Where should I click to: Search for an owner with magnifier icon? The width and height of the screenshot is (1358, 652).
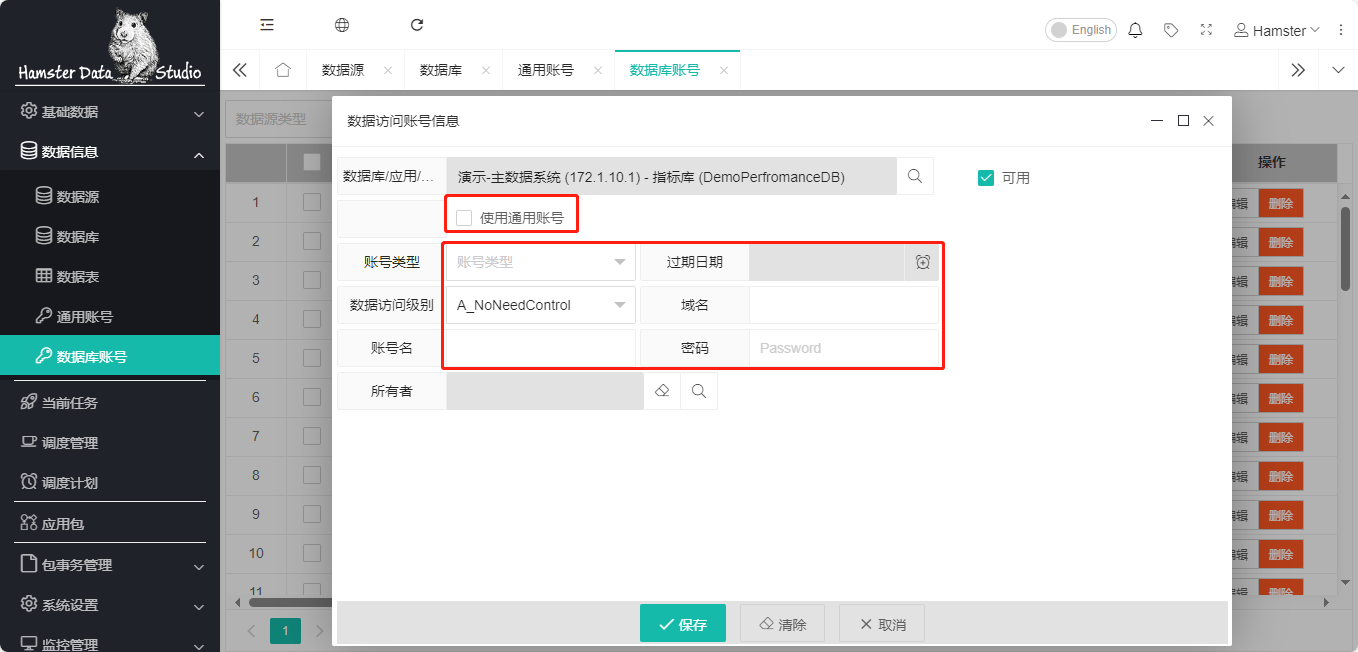pos(699,391)
